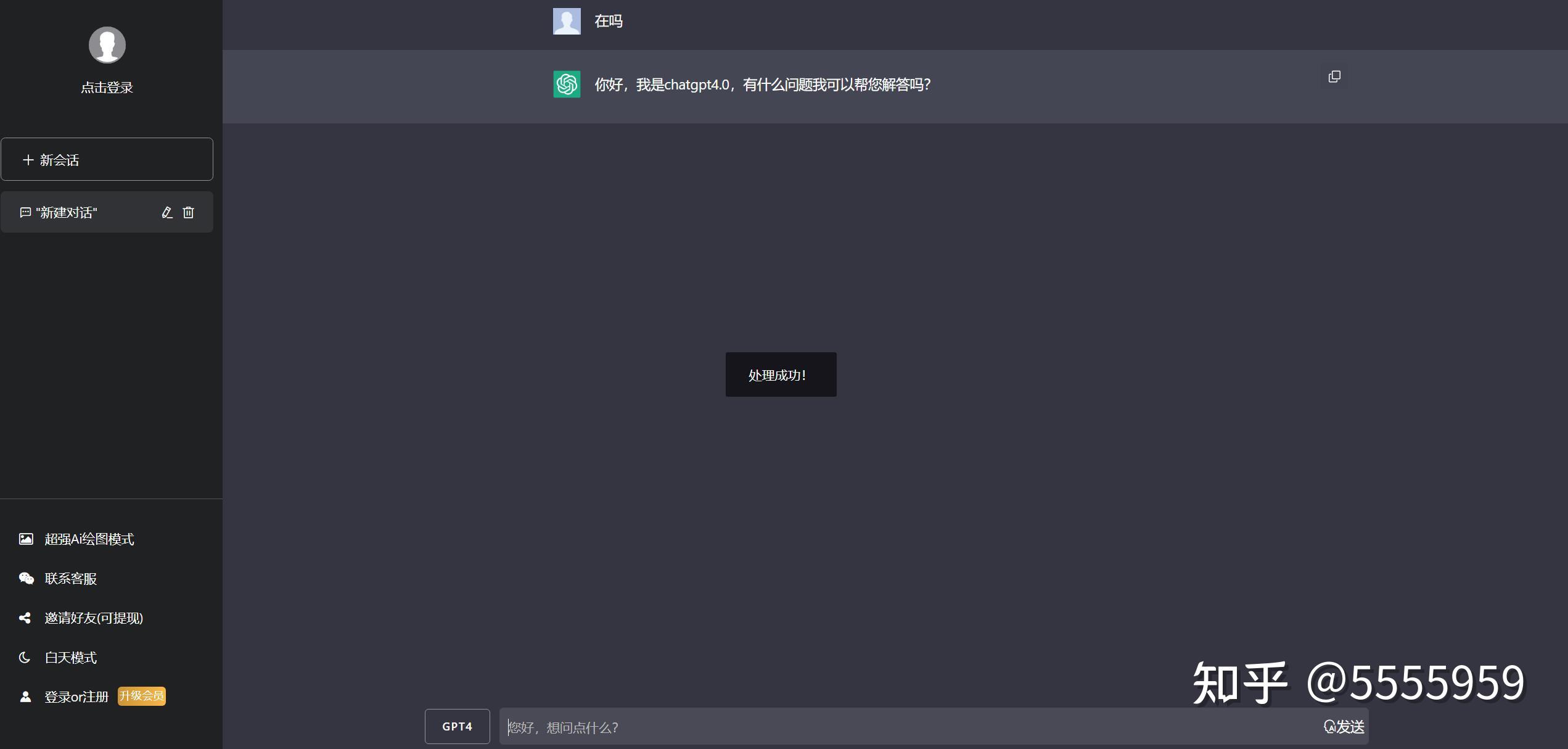The height and width of the screenshot is (749, 1568).
Task: Open 登录or注册 login or register
Action: click(76, 697)
